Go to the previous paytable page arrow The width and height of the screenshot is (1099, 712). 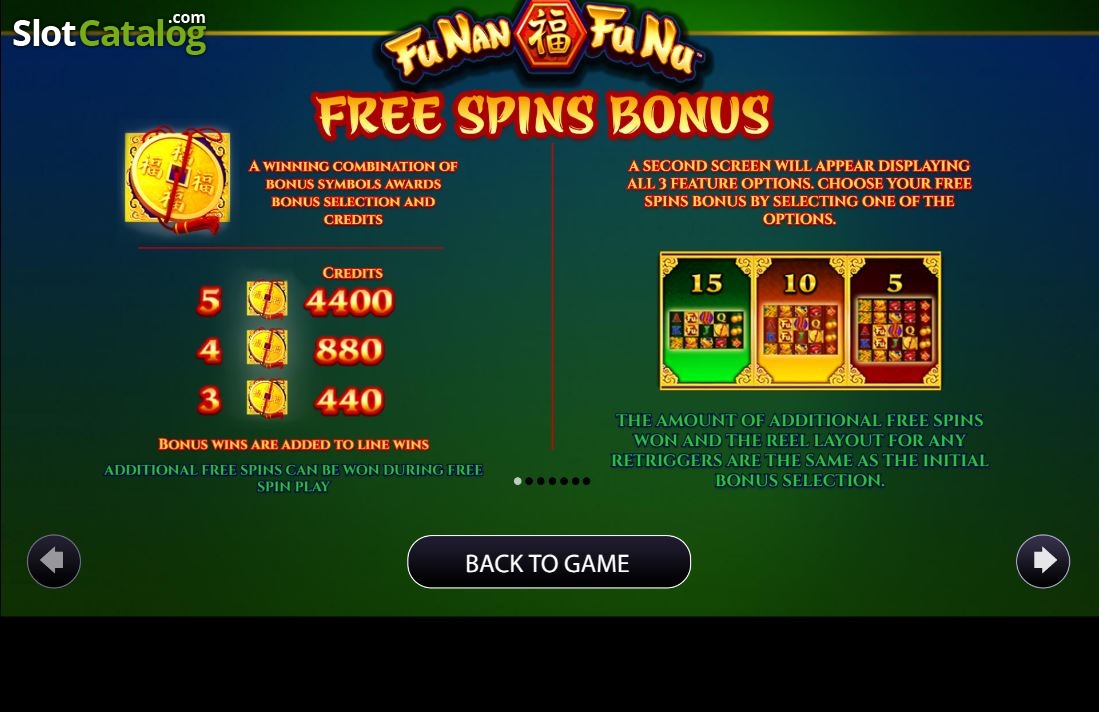coord(54,561)
